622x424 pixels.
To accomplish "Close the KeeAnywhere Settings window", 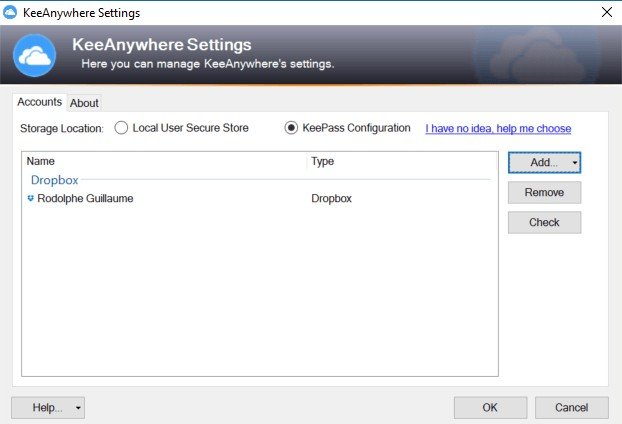I will coord(607,12).
